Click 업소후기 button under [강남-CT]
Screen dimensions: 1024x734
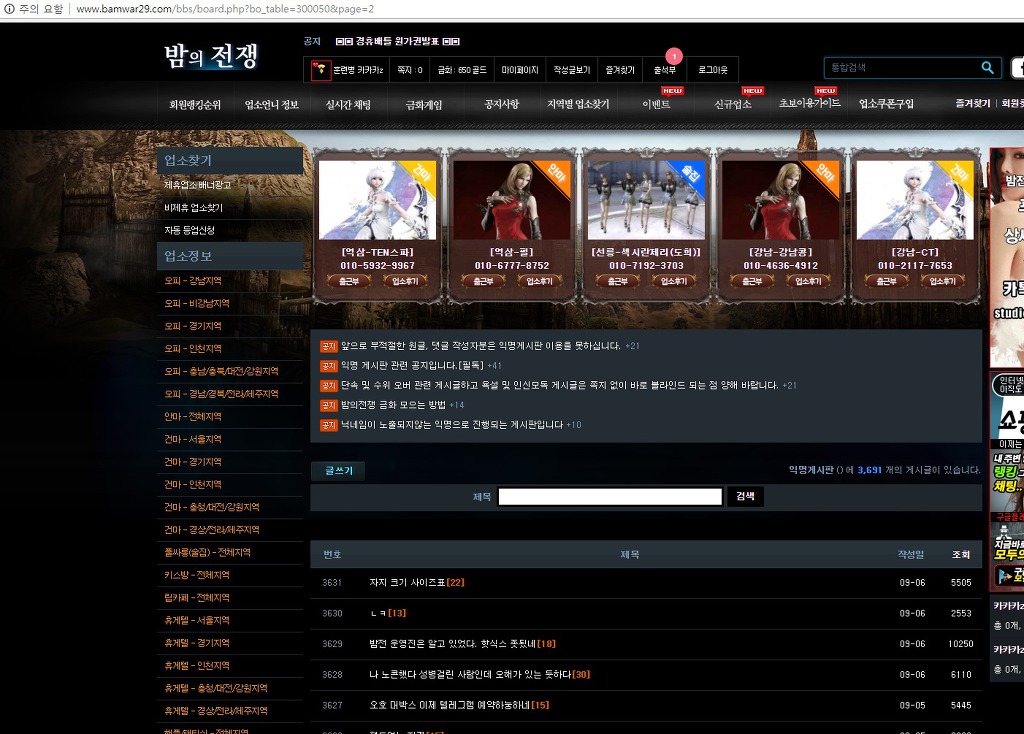[943, 281]
